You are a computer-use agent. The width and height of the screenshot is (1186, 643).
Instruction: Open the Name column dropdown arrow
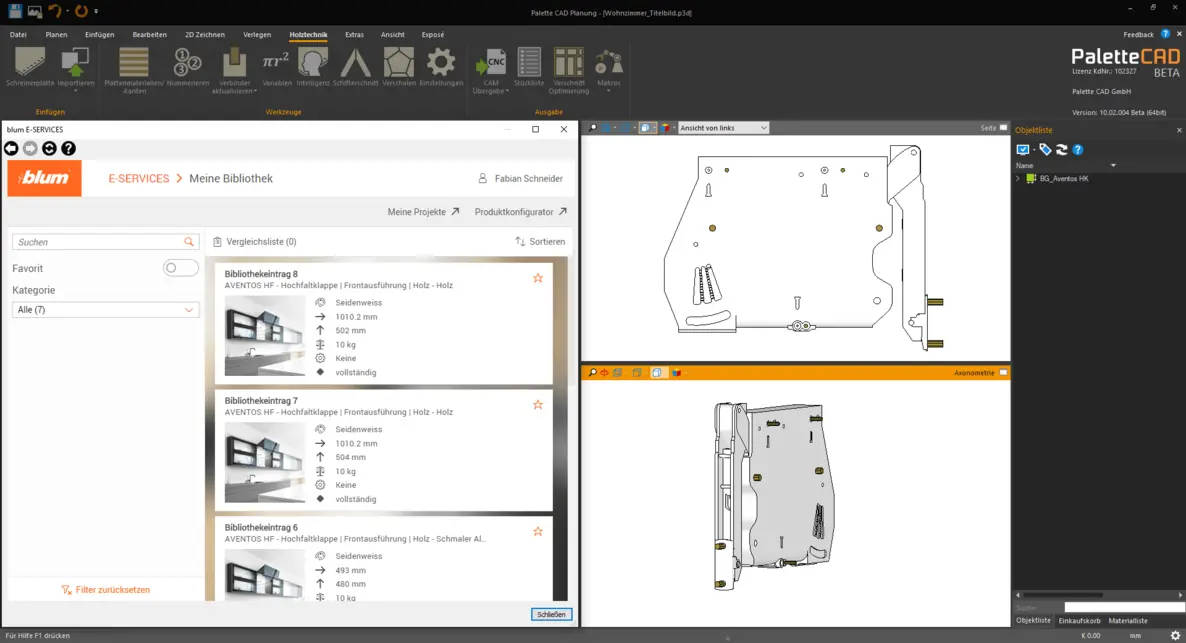point(1113,166)
